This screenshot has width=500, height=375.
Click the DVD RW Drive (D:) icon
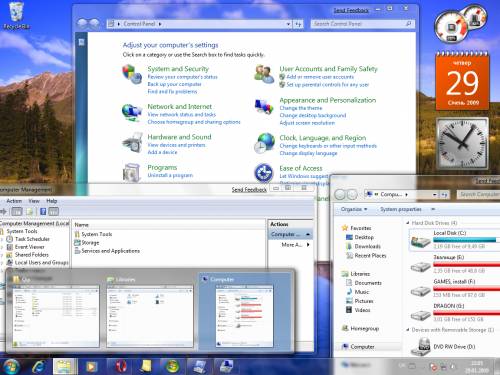tap(420, 347)
